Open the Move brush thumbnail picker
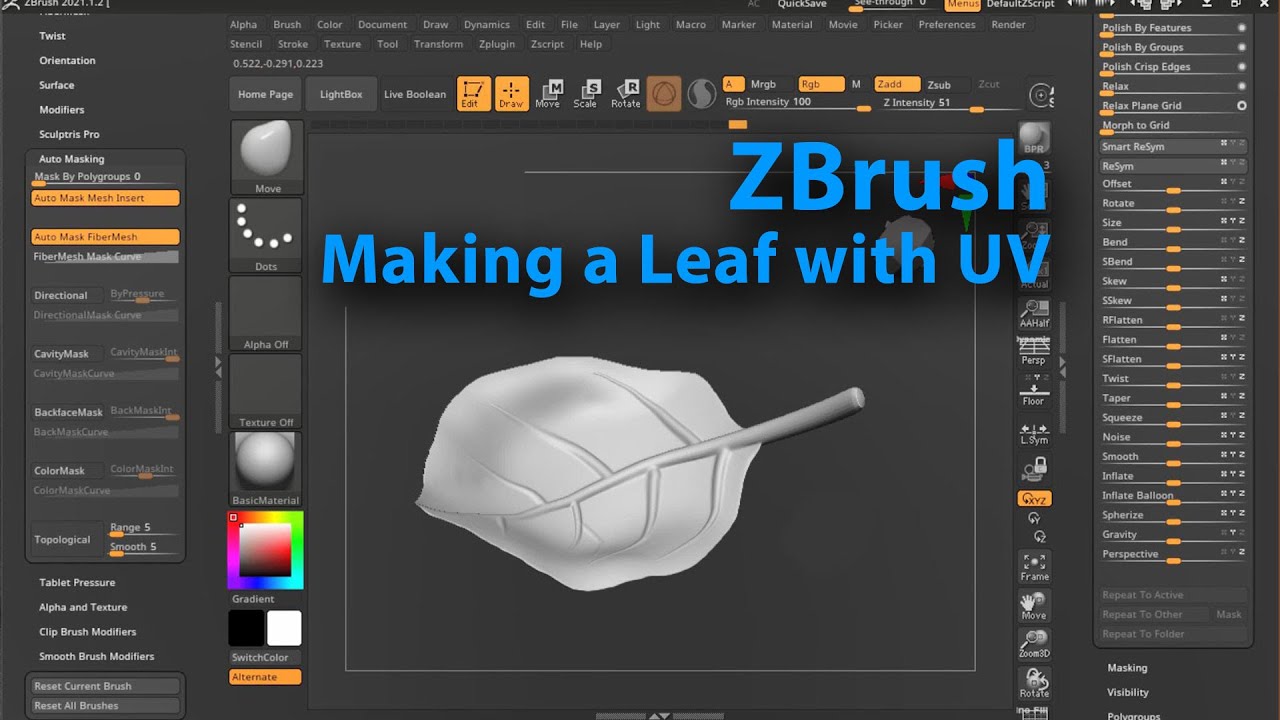This screenshot has width=1280, height=720. pyautogui.click(x=266, y=158)
